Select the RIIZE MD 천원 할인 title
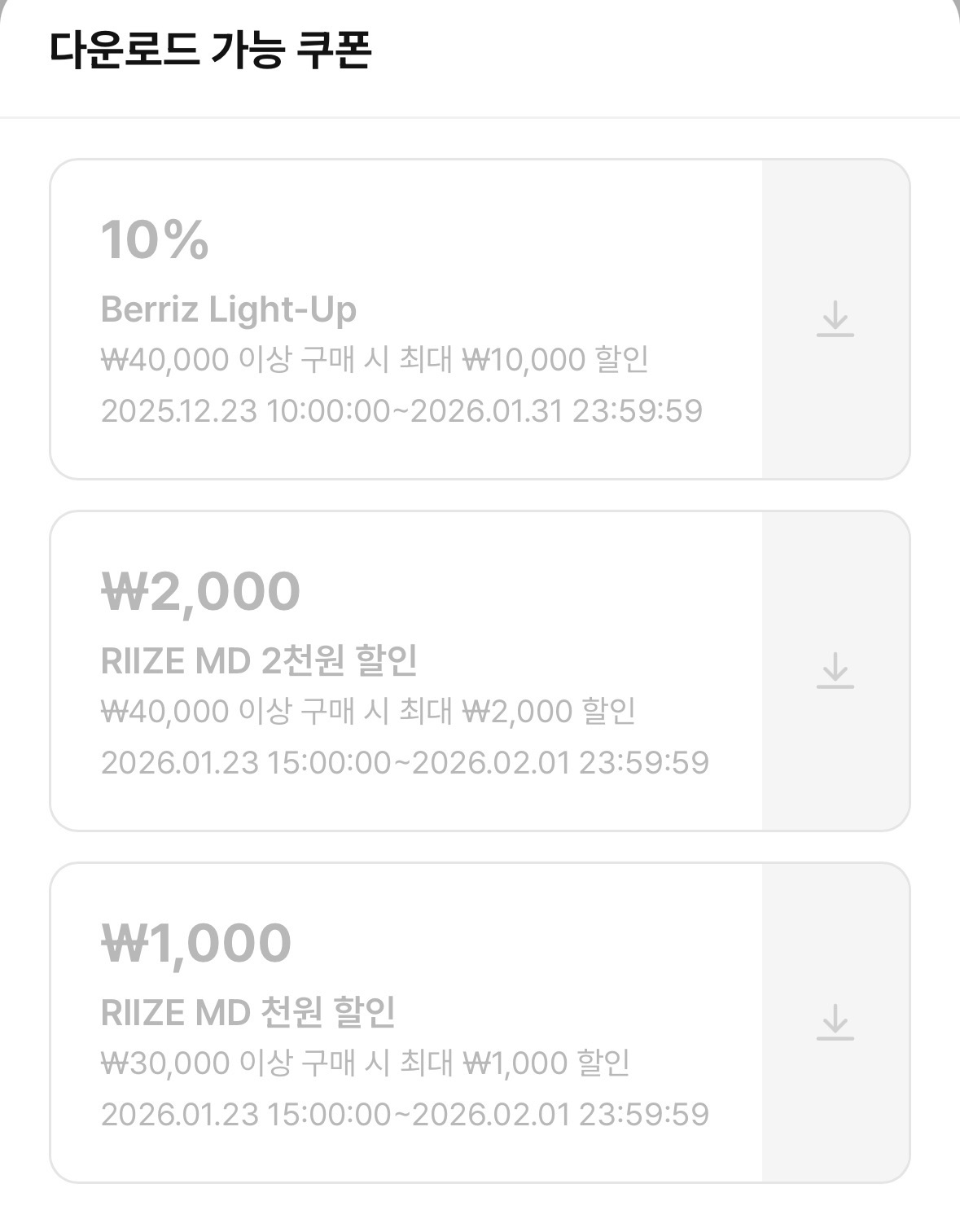Viewport: 960px width, 1232px height. (x=248, y=1012)
